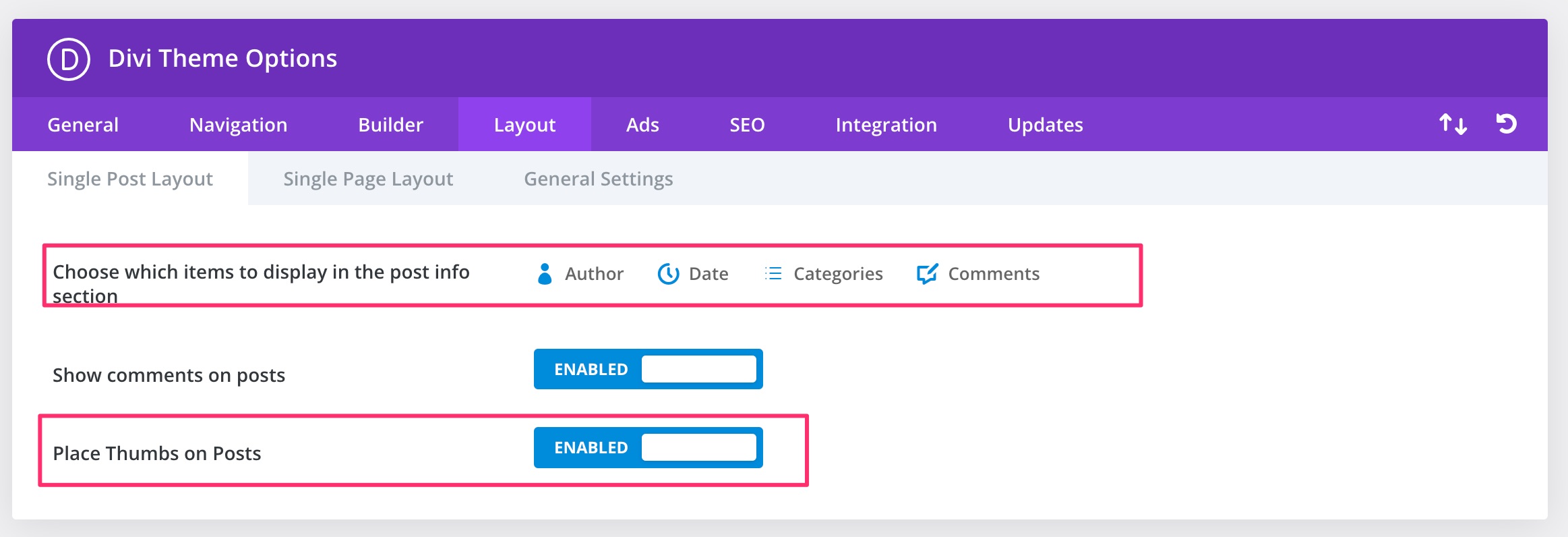Open the SEO tab
The image size is (1568, 537).
[748, 125]
